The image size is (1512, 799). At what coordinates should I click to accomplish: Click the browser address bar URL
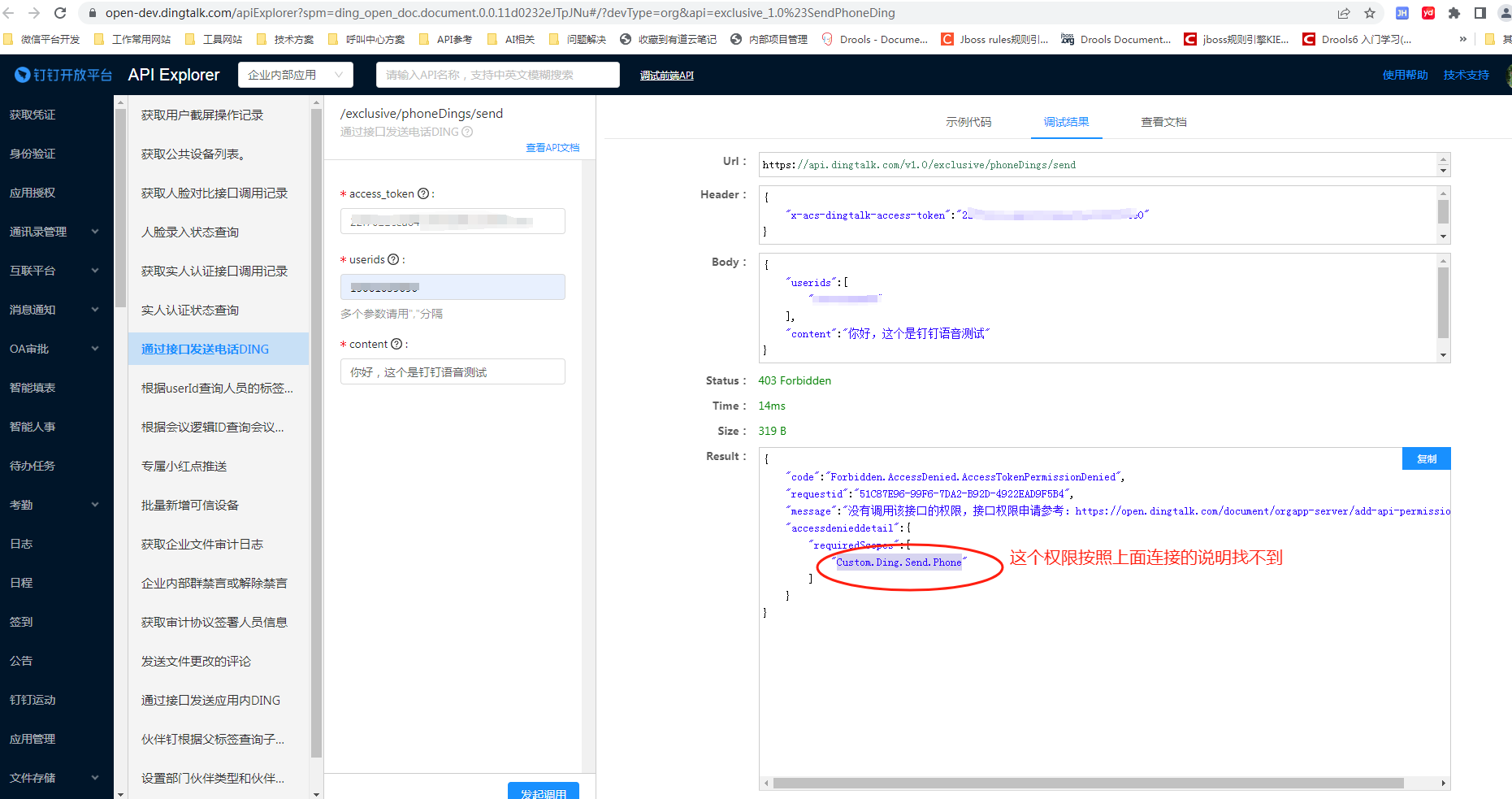(500, 13)
